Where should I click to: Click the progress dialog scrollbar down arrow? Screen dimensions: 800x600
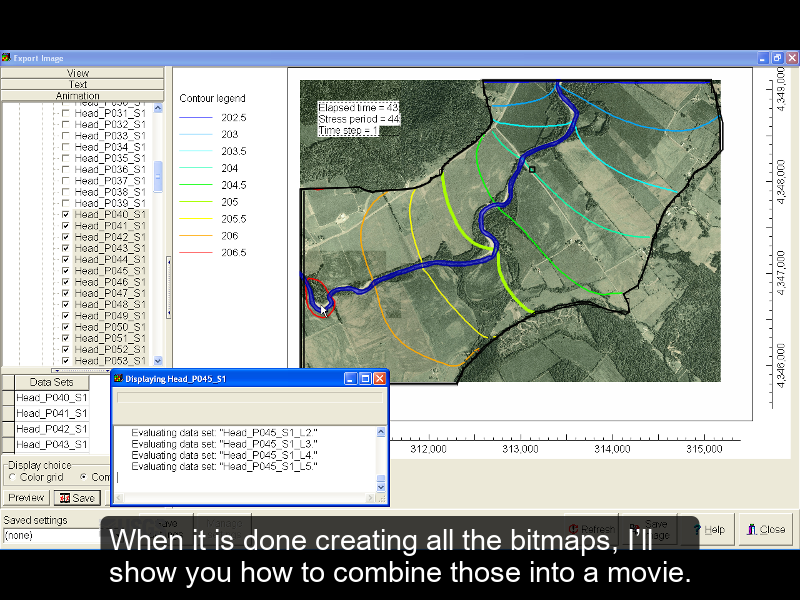(380, 487)
